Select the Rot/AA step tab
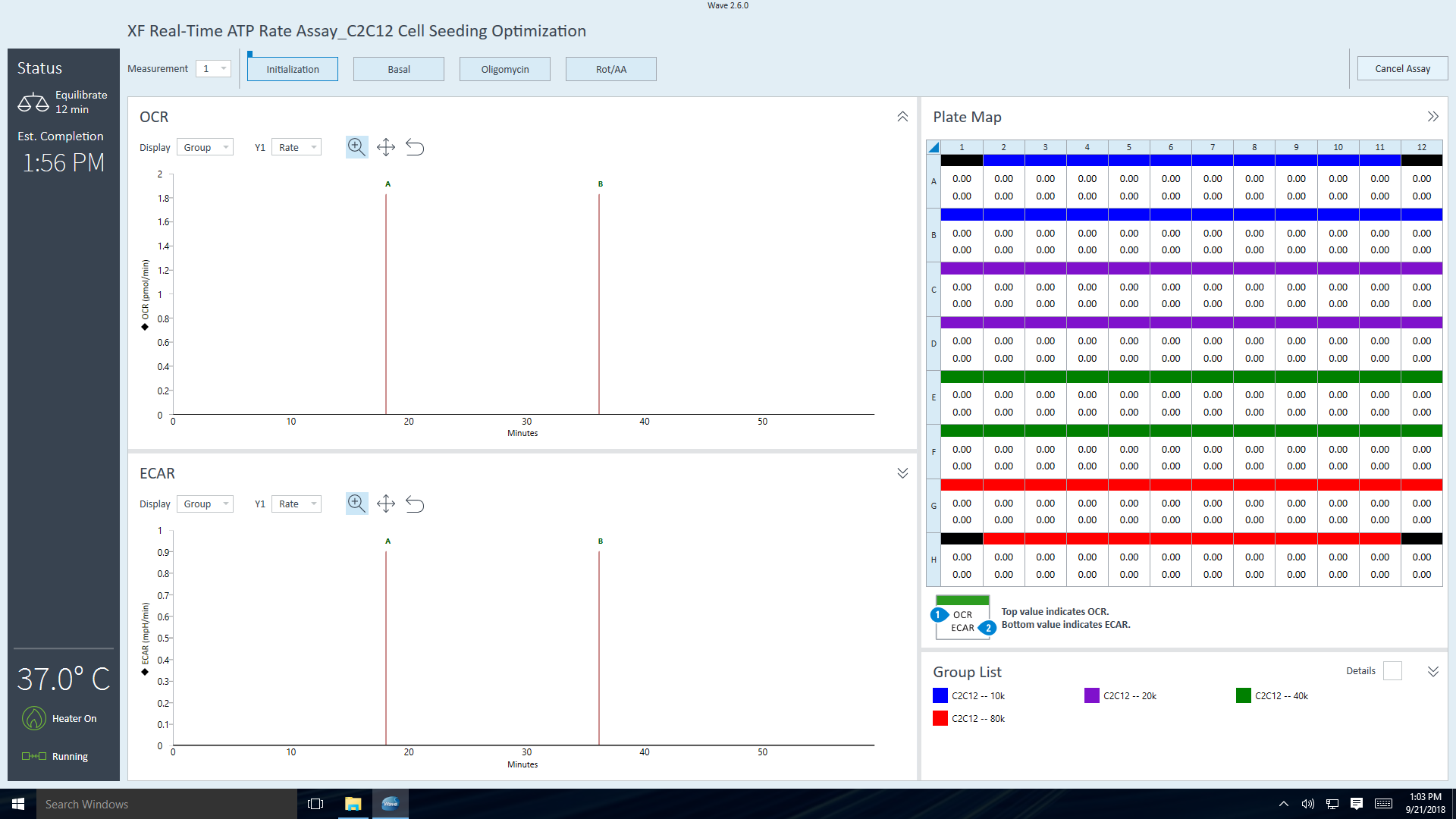This screenshot has width=1456, height=819. coord(611,69)
